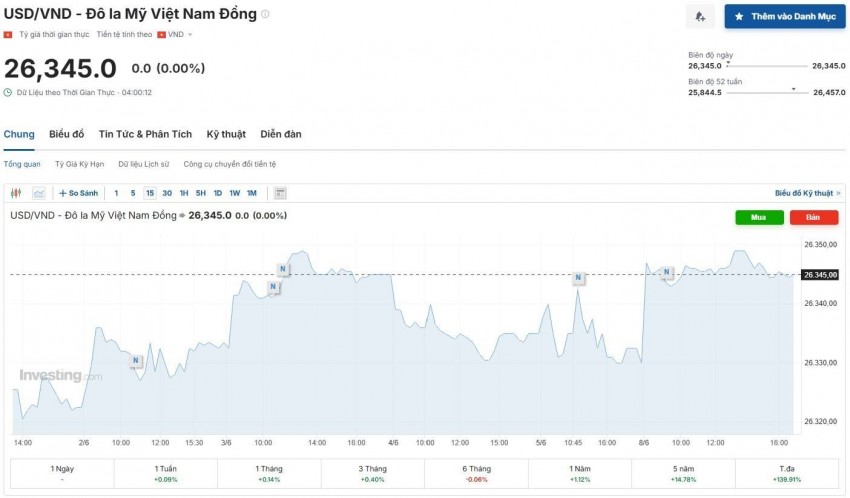This screenshot has width=850, height=498.
Task: Switch the interval to 1H
Action: [184, 193]
